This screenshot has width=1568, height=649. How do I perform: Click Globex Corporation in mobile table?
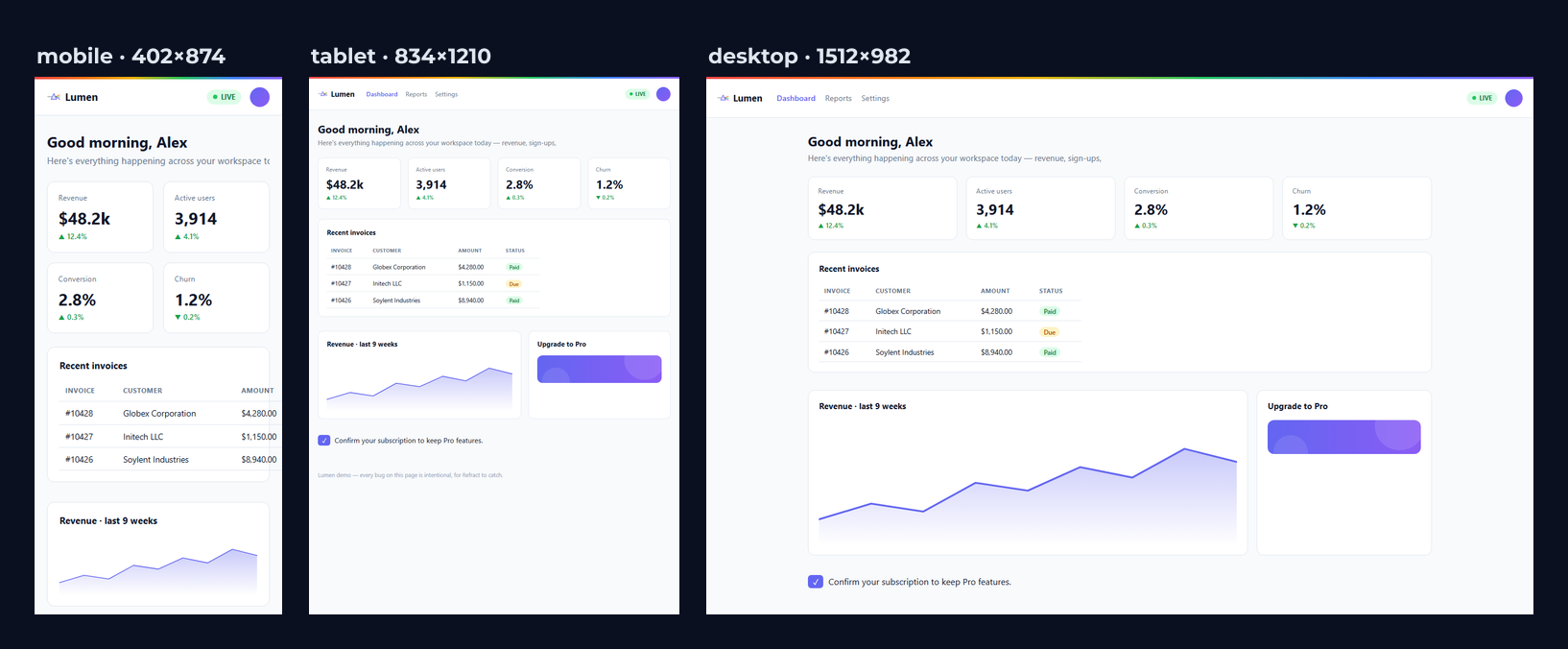(x=159, y=414)
